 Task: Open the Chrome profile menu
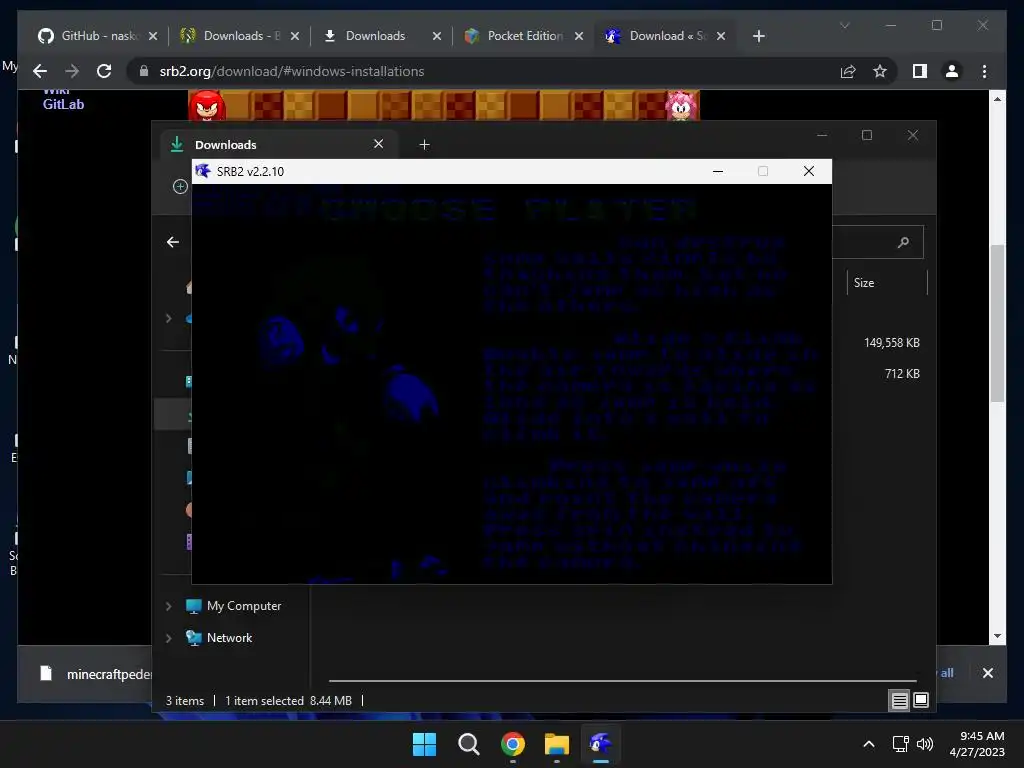[x=952, y=71]
